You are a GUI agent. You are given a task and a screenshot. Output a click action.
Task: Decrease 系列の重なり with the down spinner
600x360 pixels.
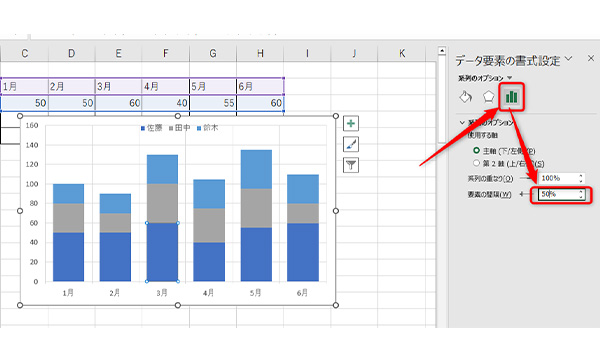581,181
